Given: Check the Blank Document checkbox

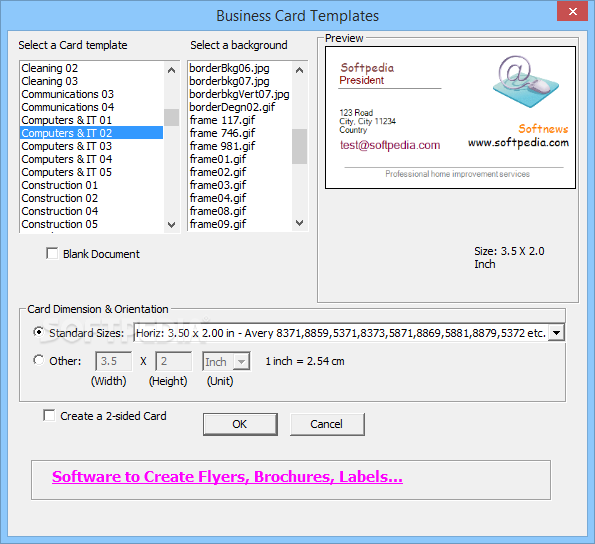Looking at the screenshot, I should 52,253.
